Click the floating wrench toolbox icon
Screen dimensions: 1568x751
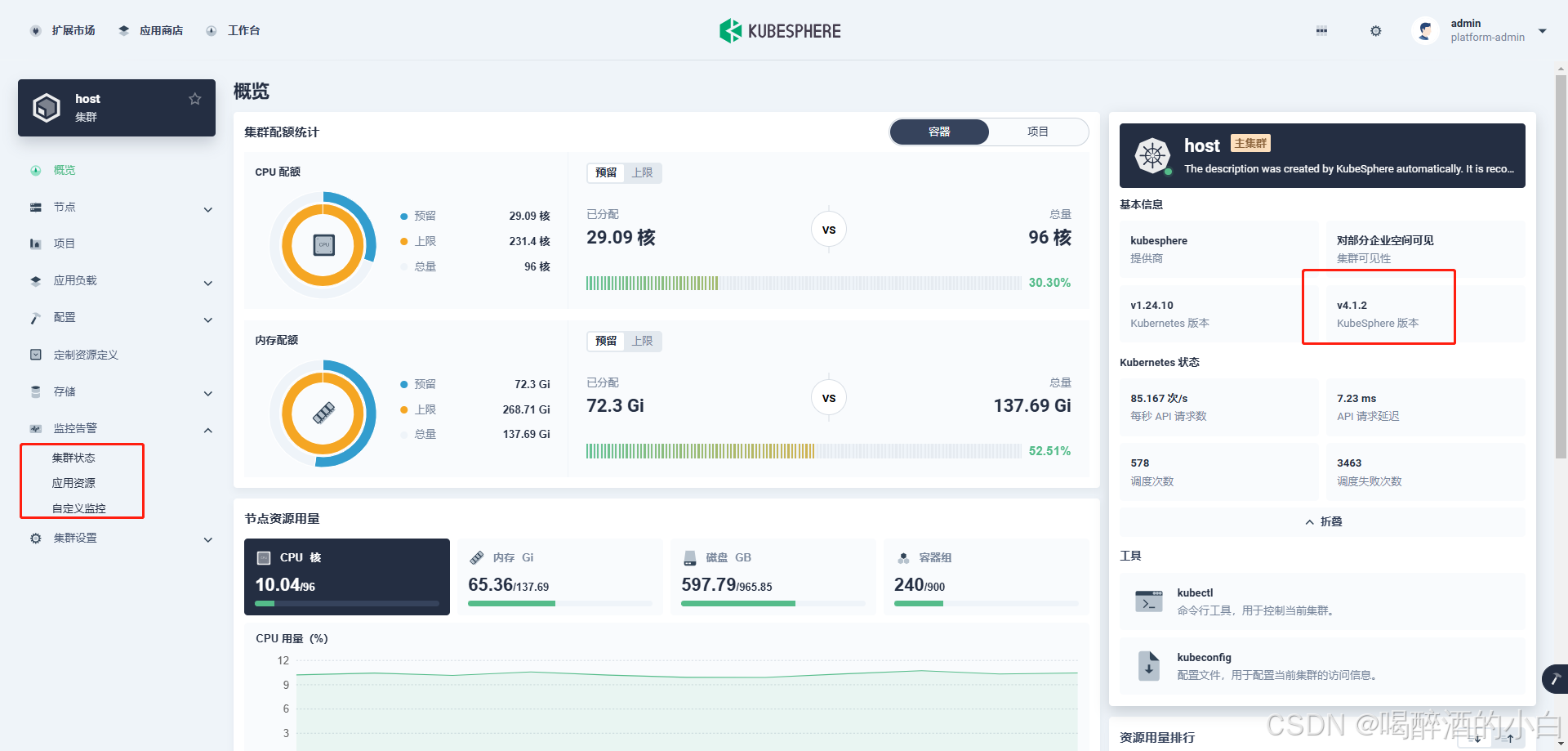1554,679
